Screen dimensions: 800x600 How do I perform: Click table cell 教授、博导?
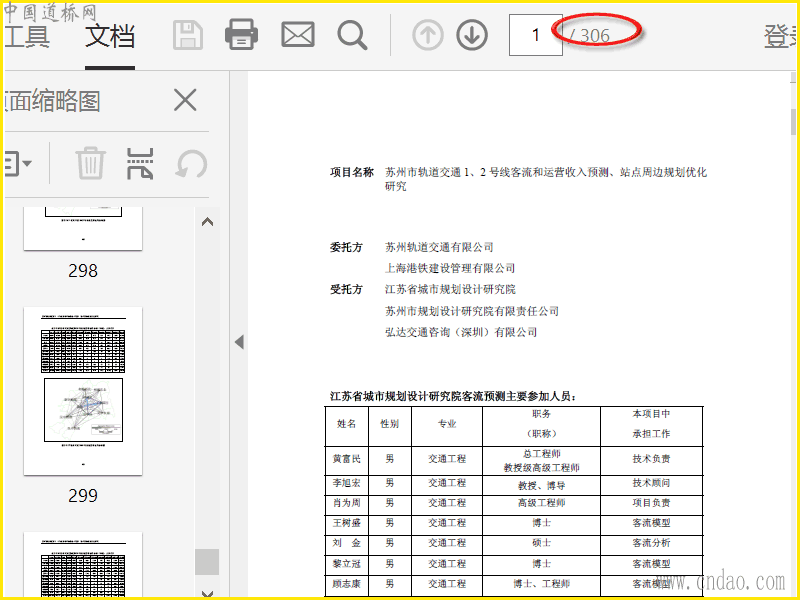coord(541,485)
